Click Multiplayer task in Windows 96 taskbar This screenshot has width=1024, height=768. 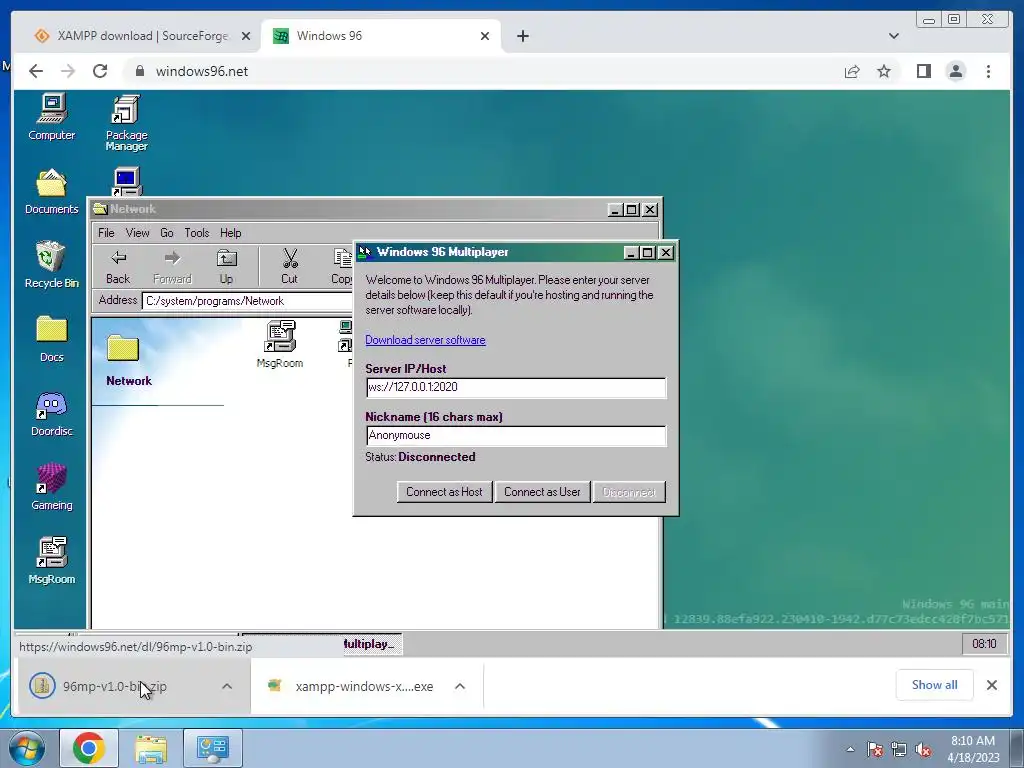click(372, 644)
